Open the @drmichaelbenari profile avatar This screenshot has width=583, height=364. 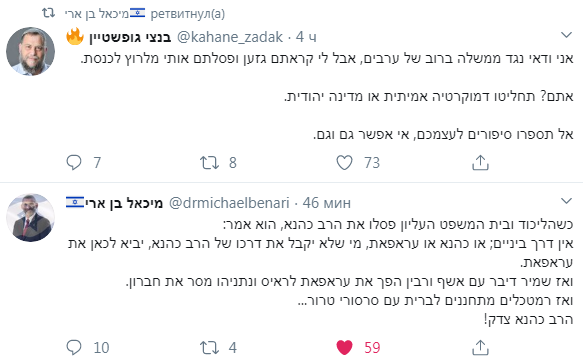30,218
